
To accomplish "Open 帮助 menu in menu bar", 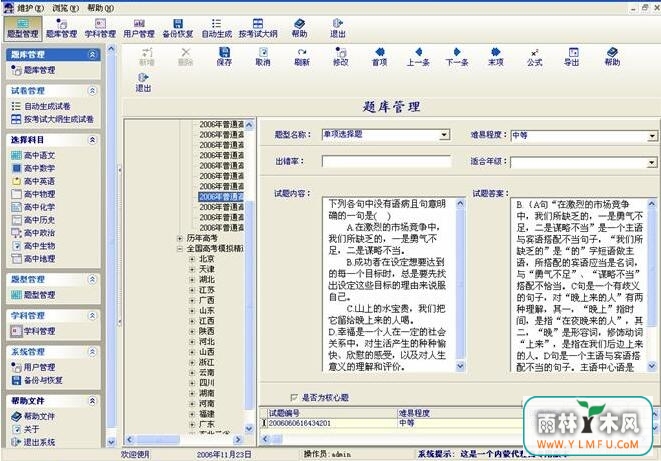I will pos(100,8).
